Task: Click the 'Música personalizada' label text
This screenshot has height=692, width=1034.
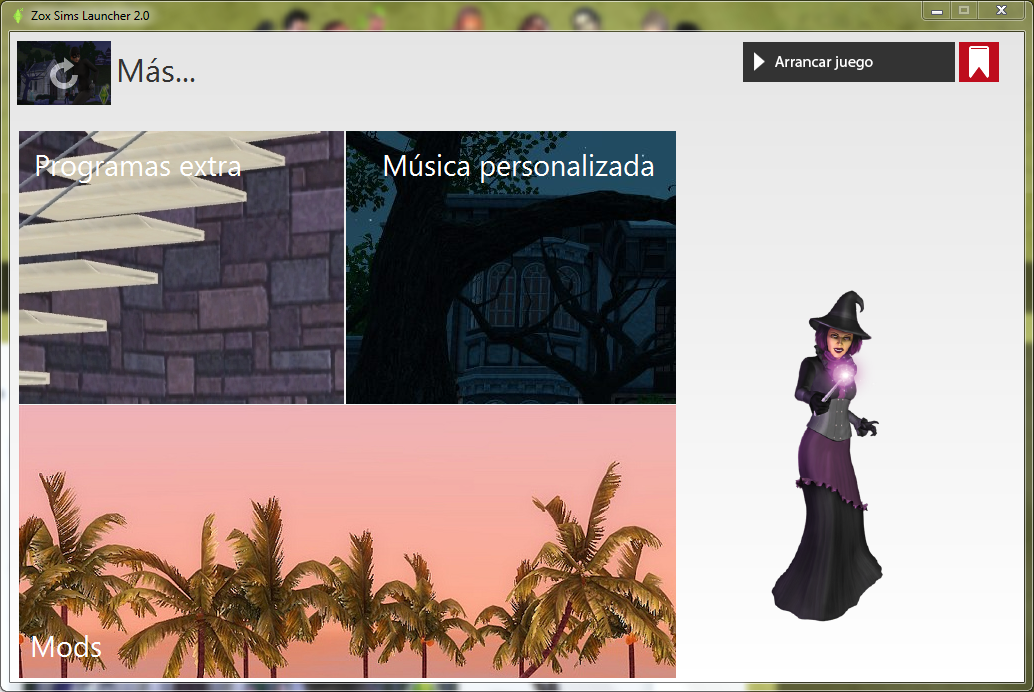Action: point(517,167)
